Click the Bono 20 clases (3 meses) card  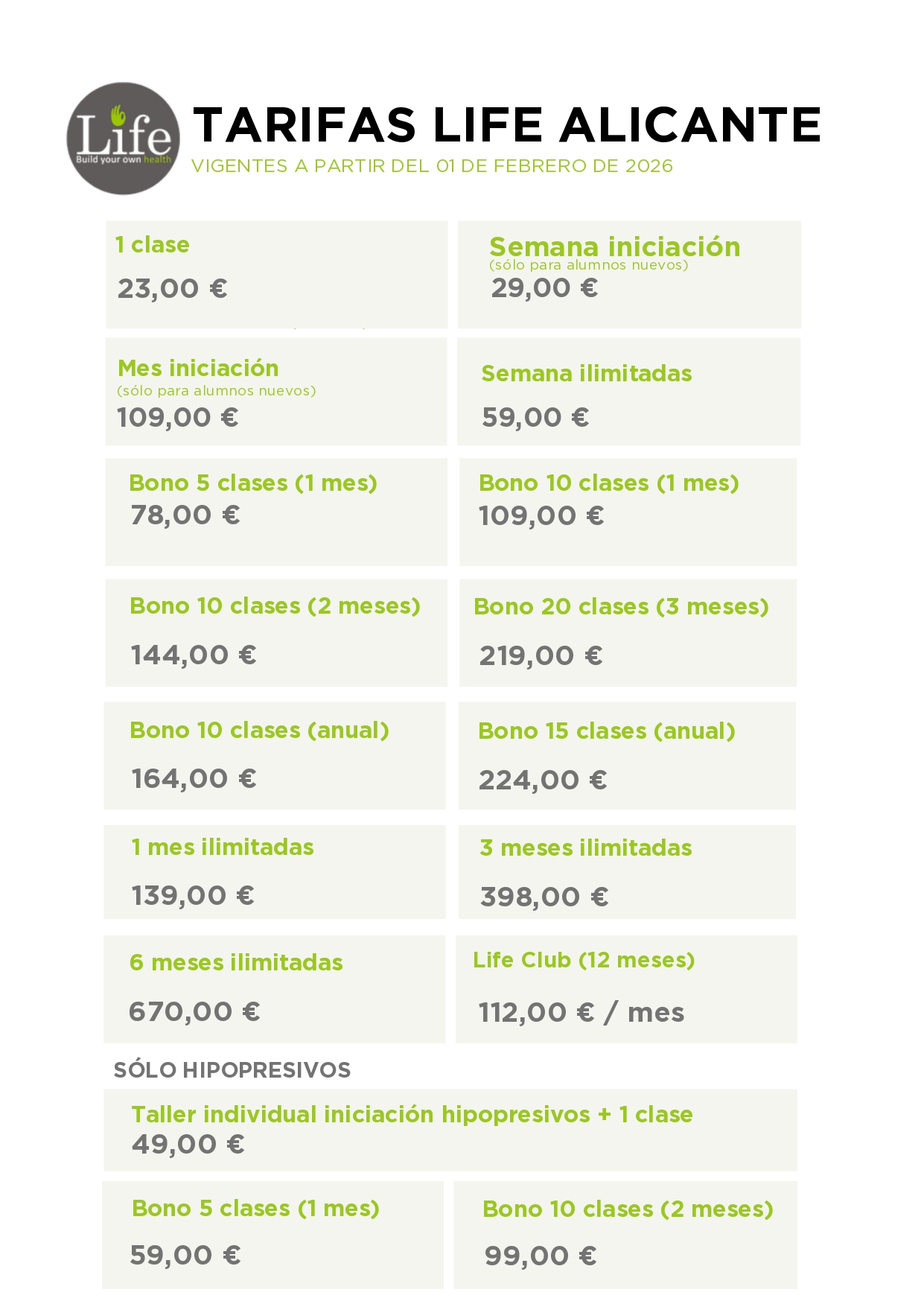pos(628,633)
